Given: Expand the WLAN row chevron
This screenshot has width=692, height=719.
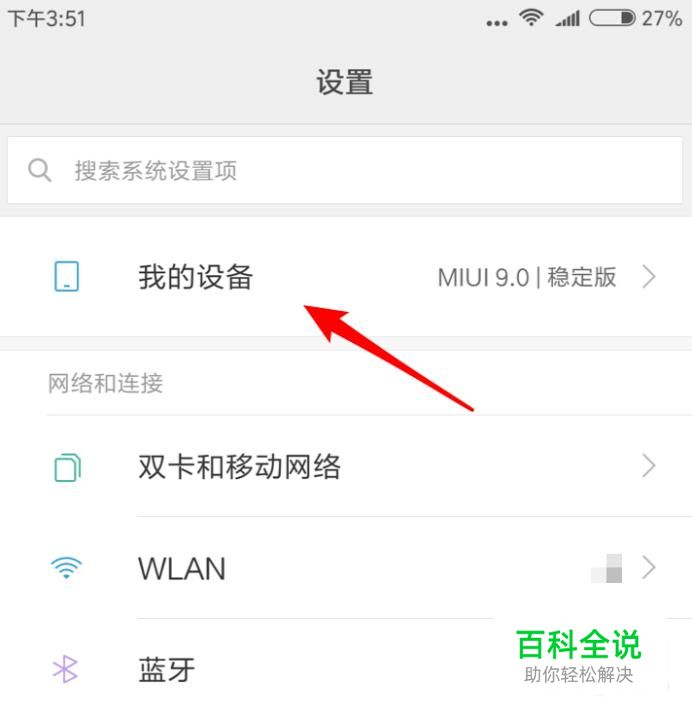Looking at the screenshot, I should tap(648, 568).
